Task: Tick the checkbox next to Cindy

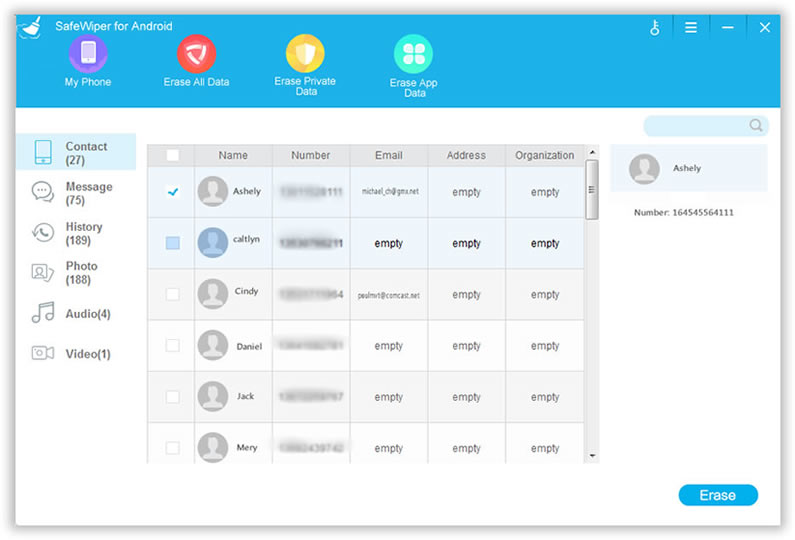Action: [172, 294]
